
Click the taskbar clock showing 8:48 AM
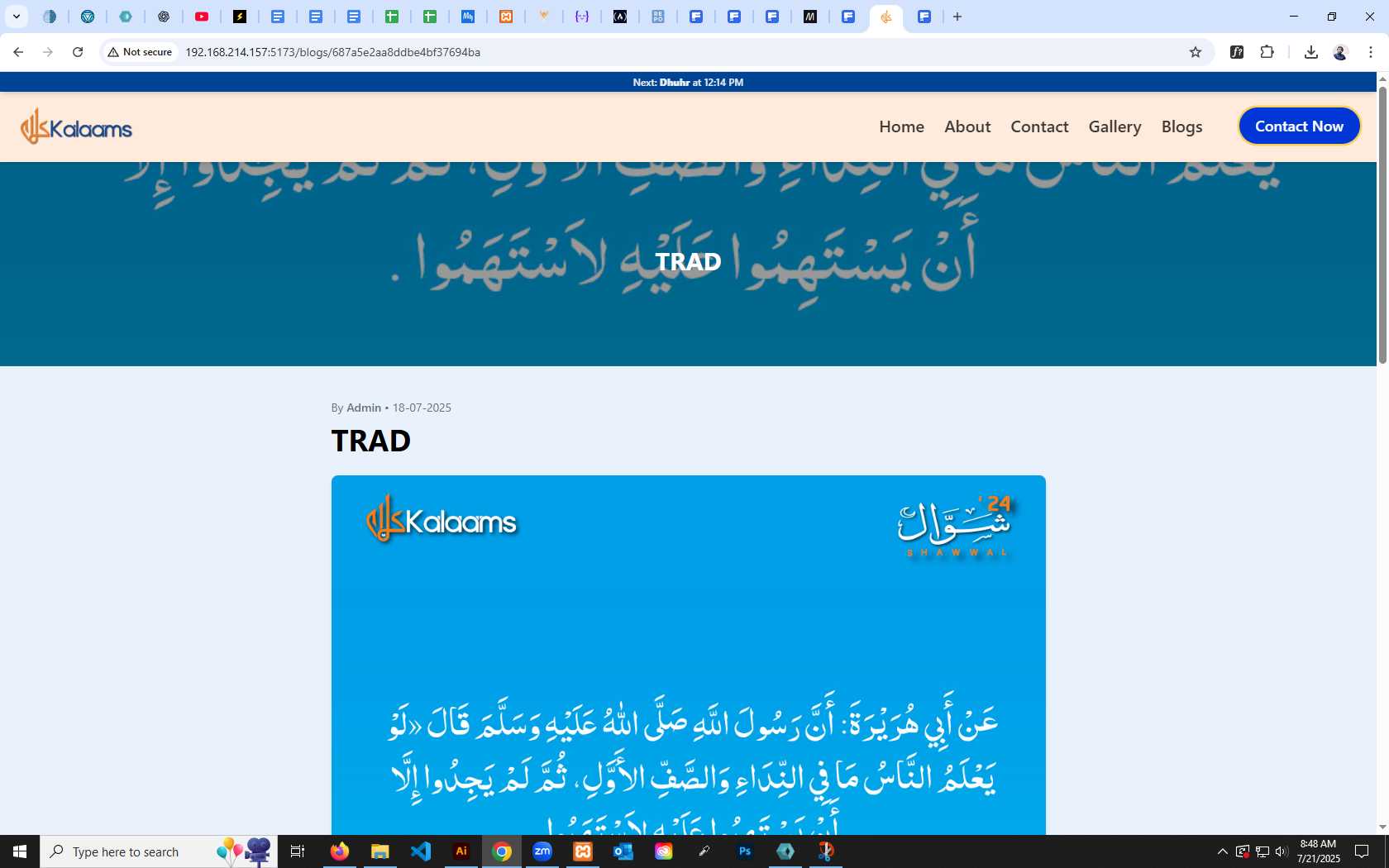click(1318, 851)
